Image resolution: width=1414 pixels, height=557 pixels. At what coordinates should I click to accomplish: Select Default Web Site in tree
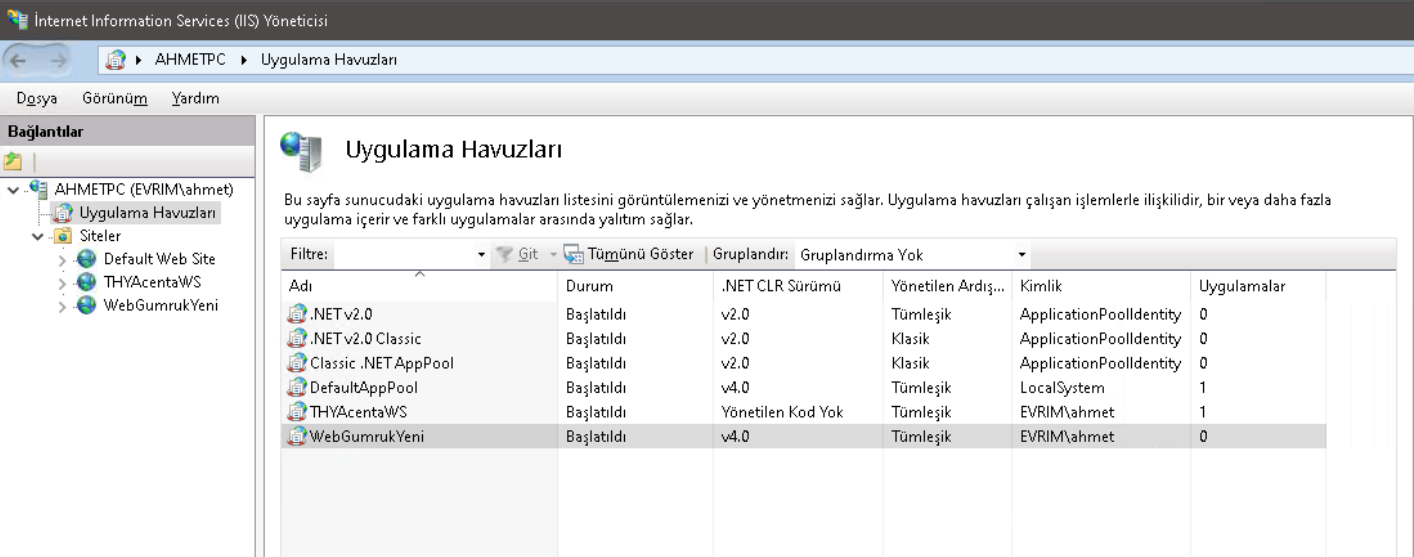coord(159,259)
